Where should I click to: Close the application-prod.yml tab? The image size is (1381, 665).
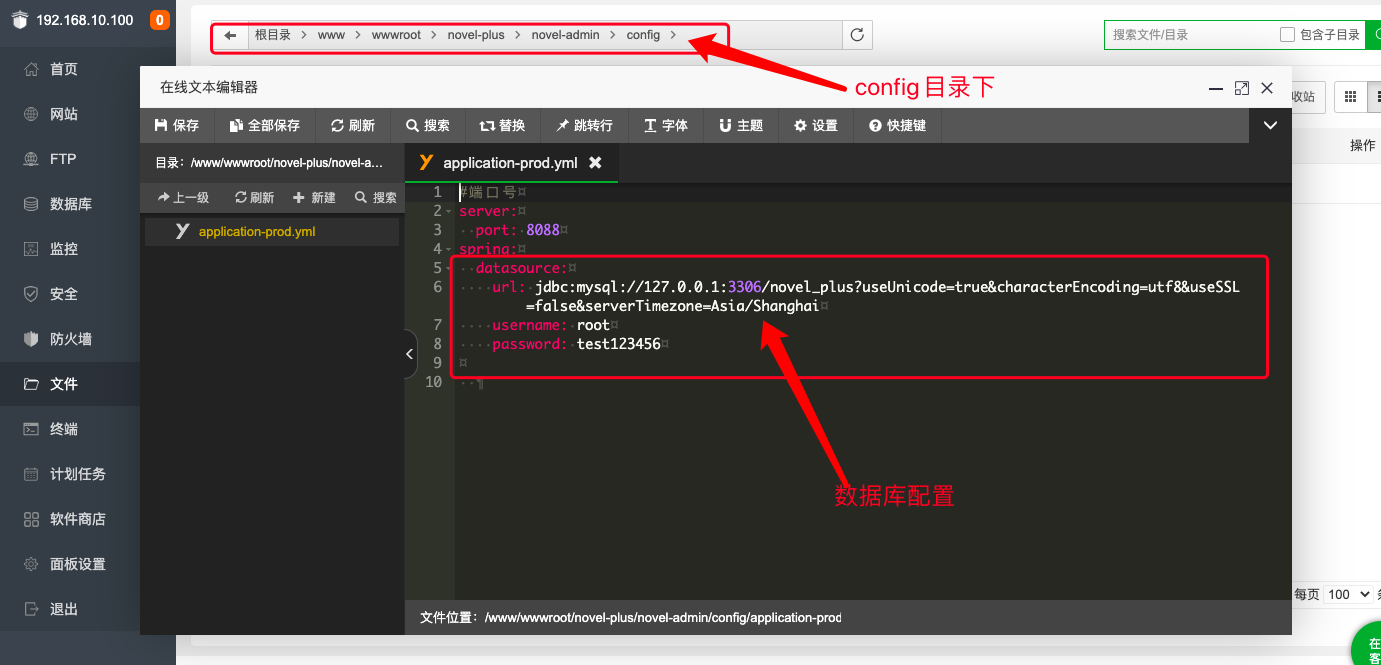(595, 162)
